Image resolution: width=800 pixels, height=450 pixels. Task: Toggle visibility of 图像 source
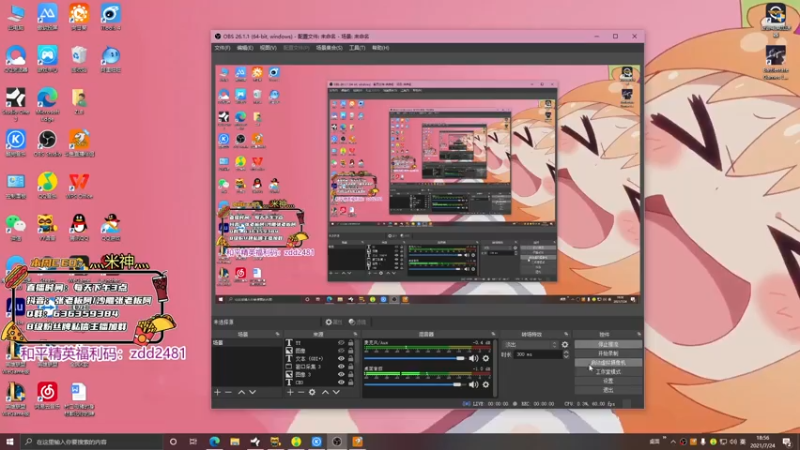tap(341, 351)
